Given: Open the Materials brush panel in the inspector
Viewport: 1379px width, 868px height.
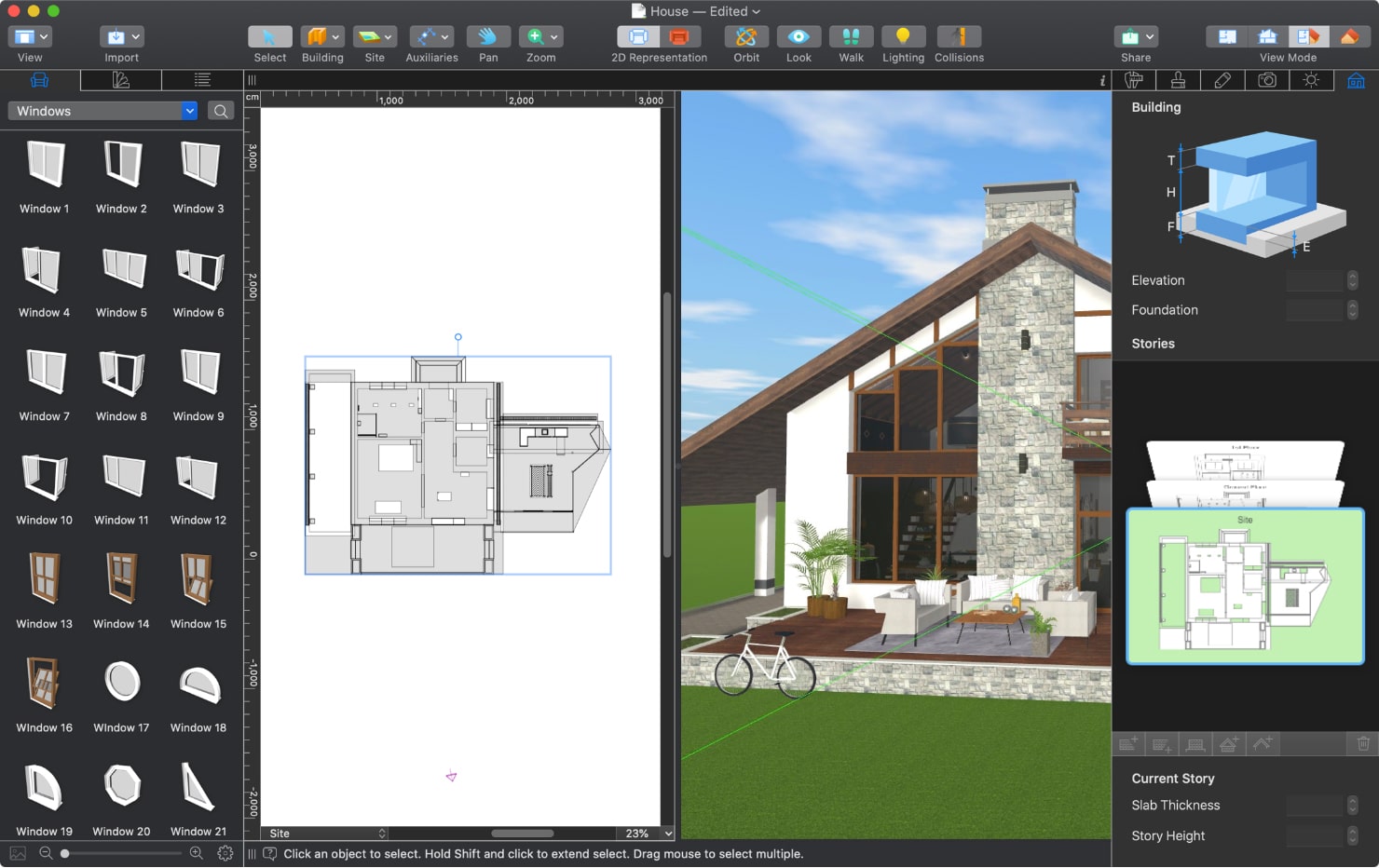Looking at the screenshot, I should pyautogui.click(x=1178, y=80).
